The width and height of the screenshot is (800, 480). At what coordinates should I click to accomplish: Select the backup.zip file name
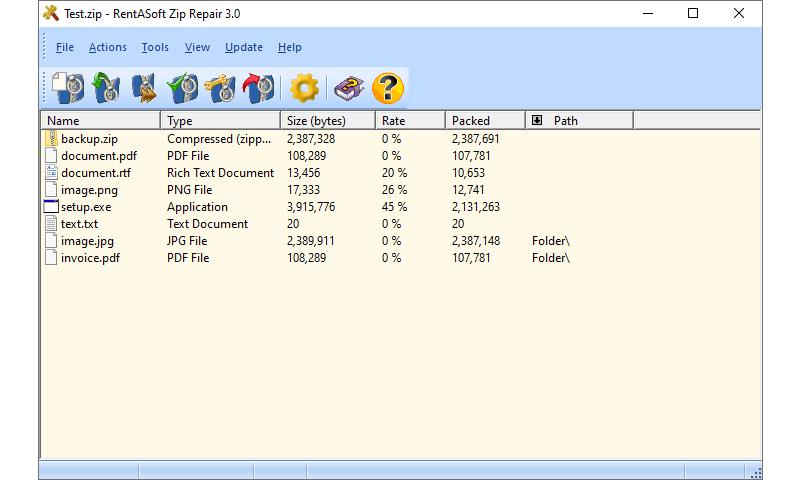tap(89, 139)
